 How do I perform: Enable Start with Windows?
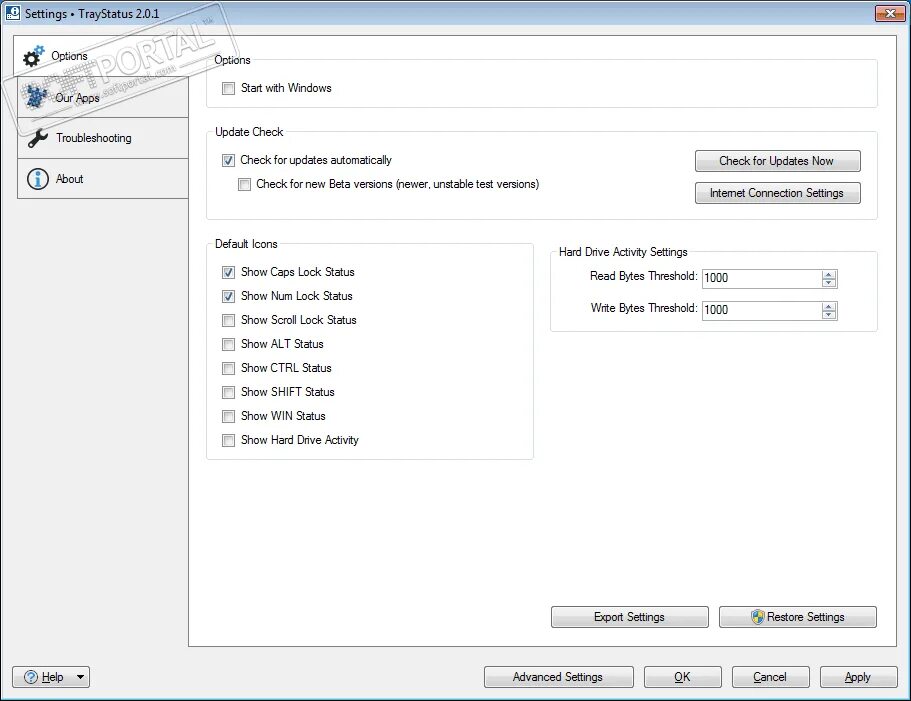click(228, 88)
